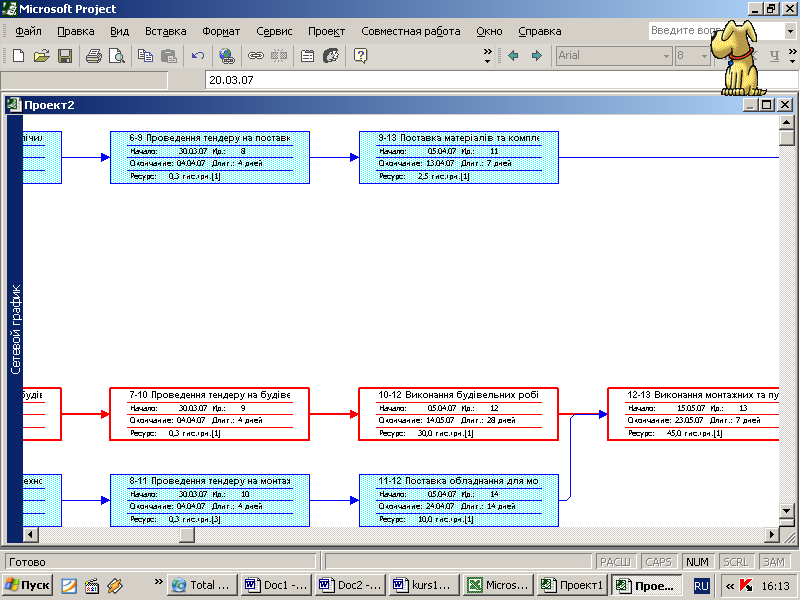
Task: Click the Пуск start button
Action: pyautogui.click(x=28, y=585)
